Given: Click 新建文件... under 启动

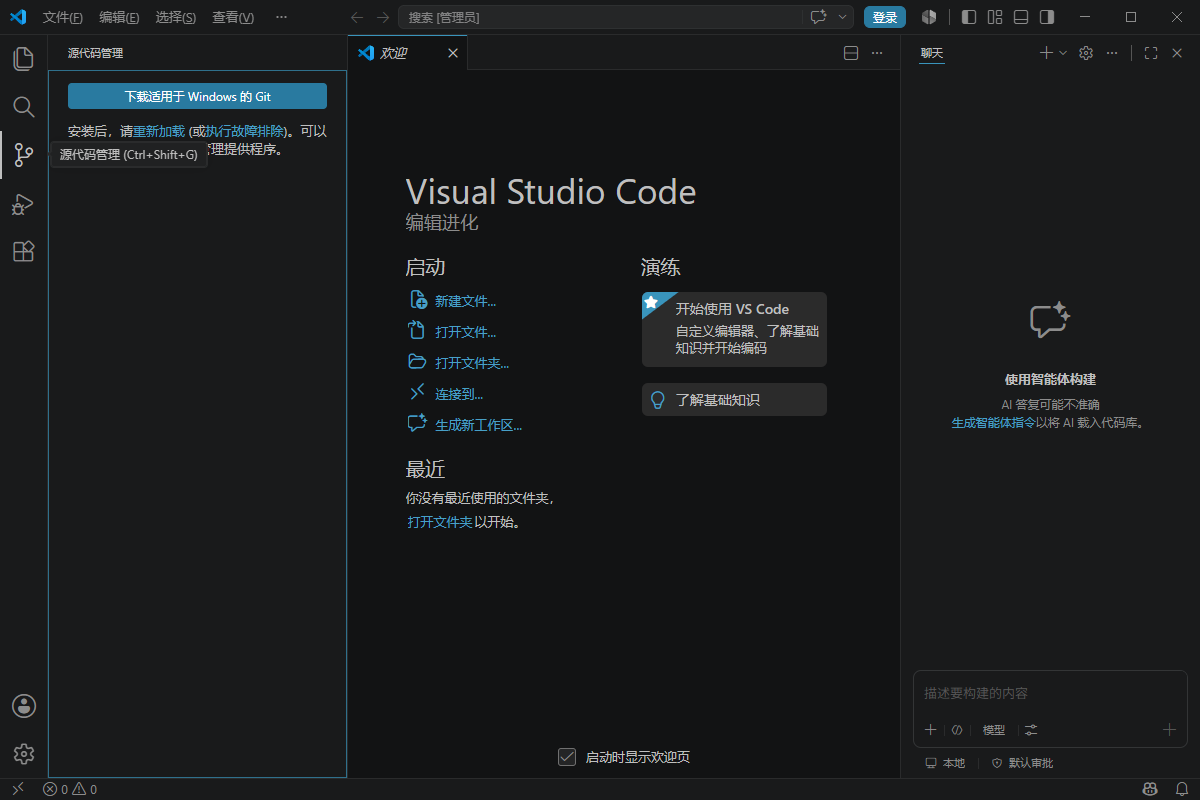Looking at the screenshot, I should pos(453,301).
